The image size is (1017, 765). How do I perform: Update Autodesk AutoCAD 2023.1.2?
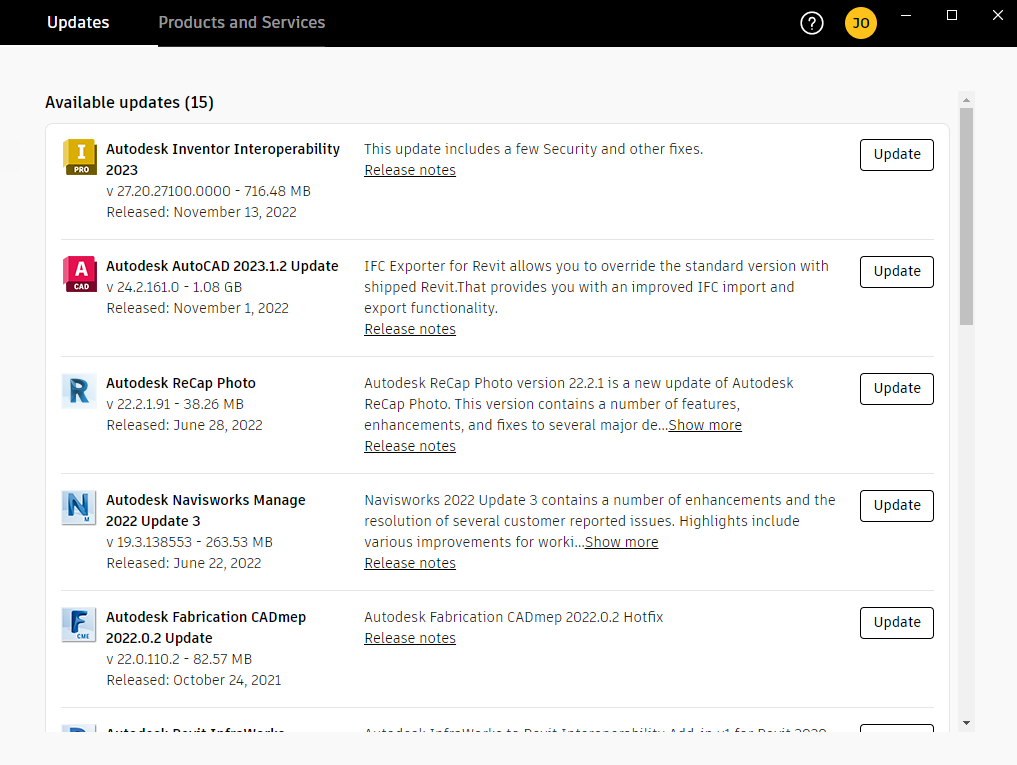pyautogui.click(x=897, y=271)
